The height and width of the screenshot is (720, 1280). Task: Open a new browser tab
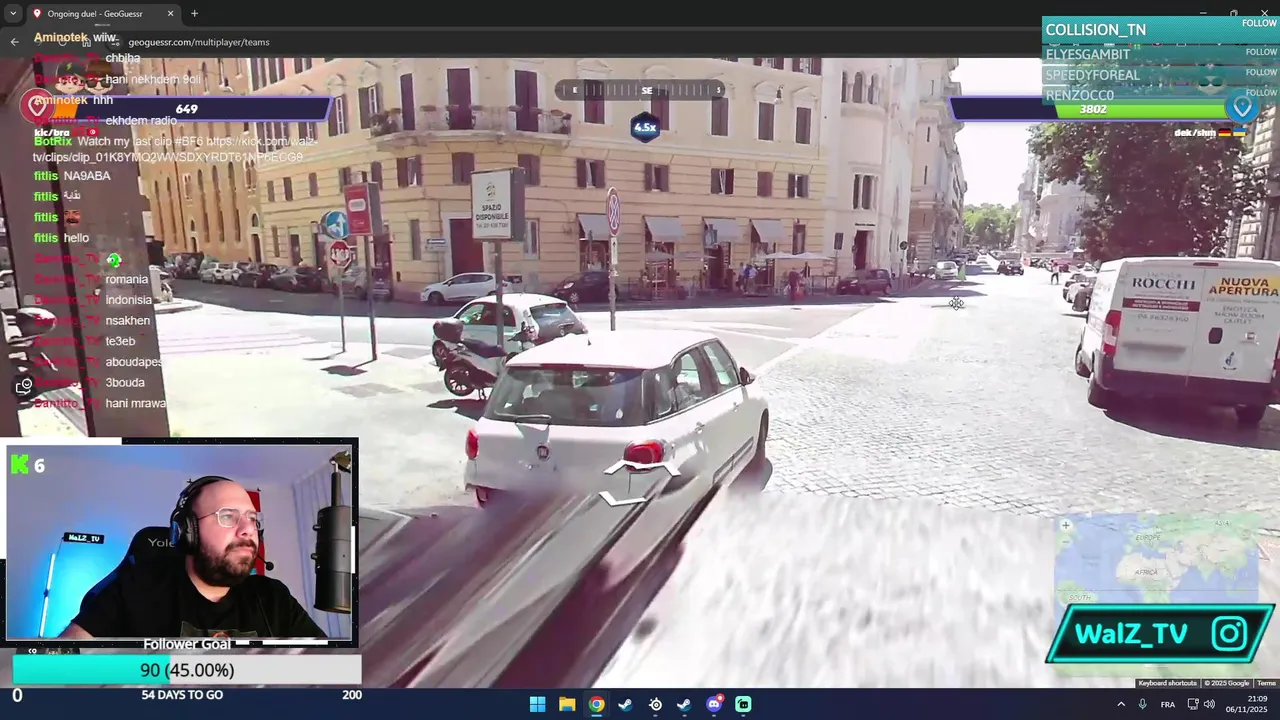click(x=194, y=14)
